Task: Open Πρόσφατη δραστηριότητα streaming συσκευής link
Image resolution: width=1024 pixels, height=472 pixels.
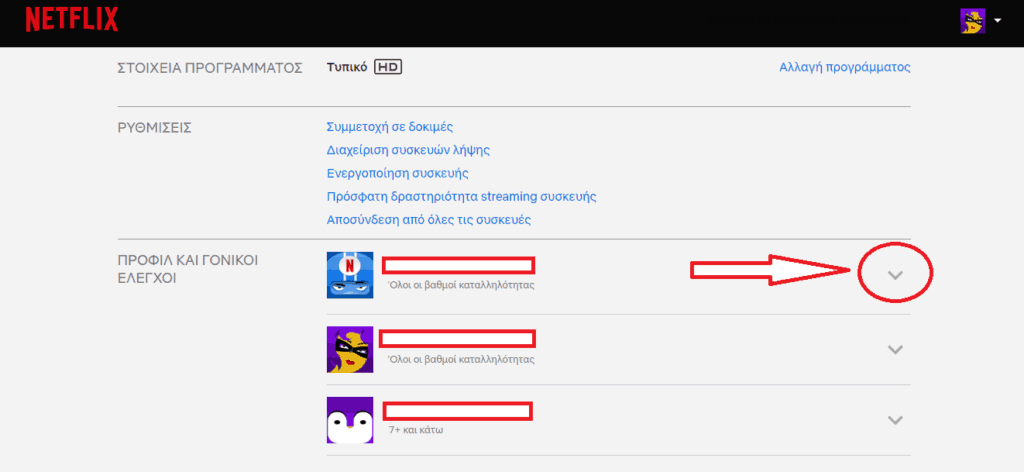Action: (461, 197)
